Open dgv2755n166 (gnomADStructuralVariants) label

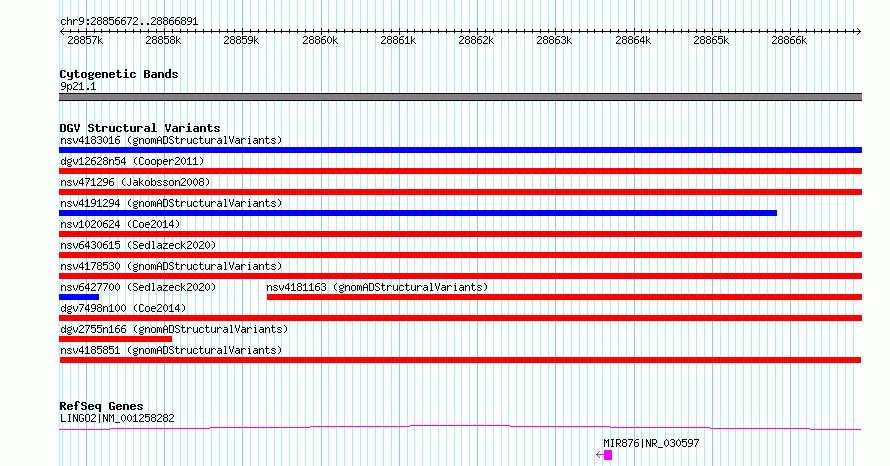click(x=174, y=329)
